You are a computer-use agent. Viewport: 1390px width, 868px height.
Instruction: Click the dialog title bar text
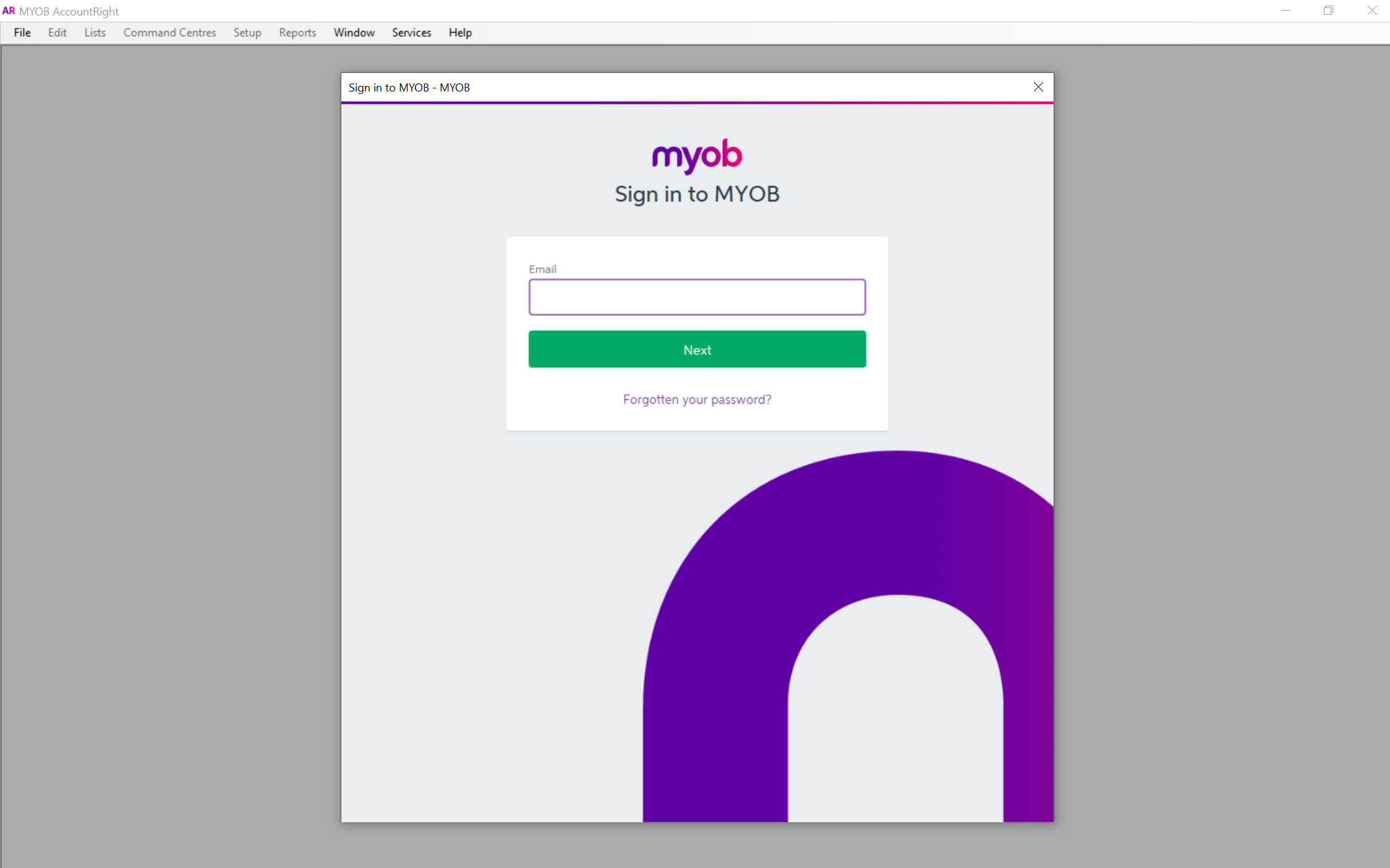409,88
